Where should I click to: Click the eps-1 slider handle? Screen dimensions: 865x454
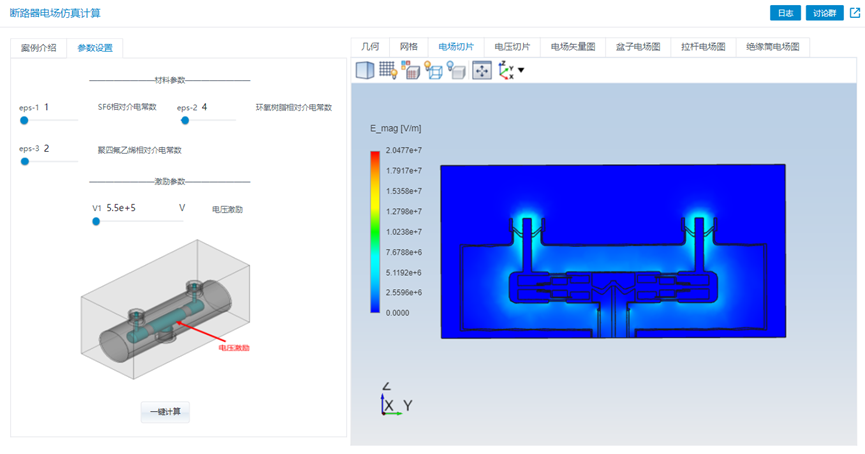coord(24,120)
